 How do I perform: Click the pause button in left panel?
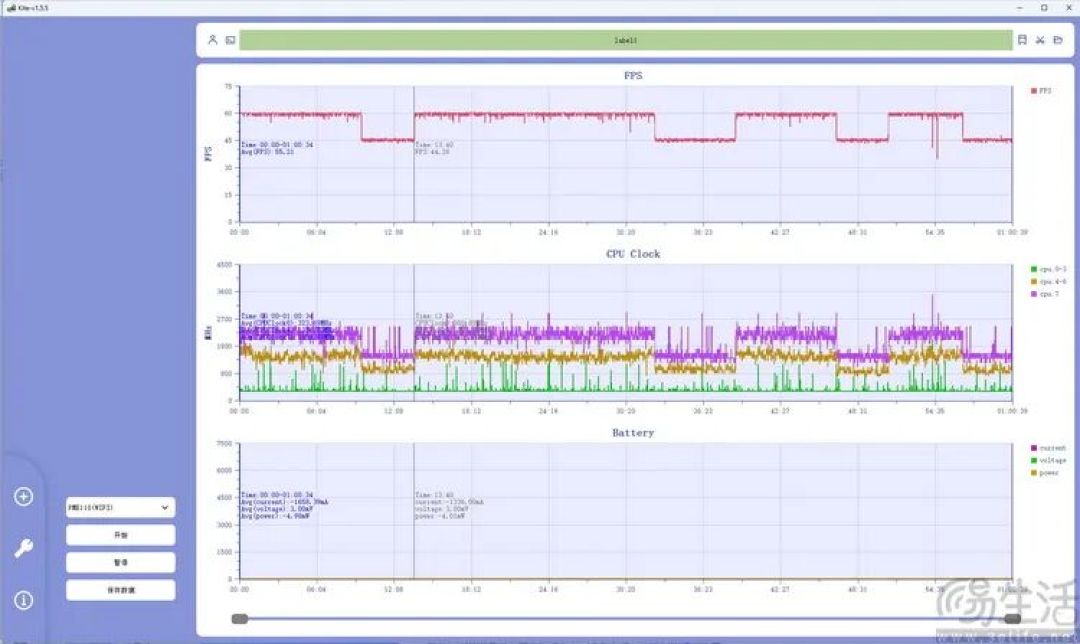pos(121,563)
